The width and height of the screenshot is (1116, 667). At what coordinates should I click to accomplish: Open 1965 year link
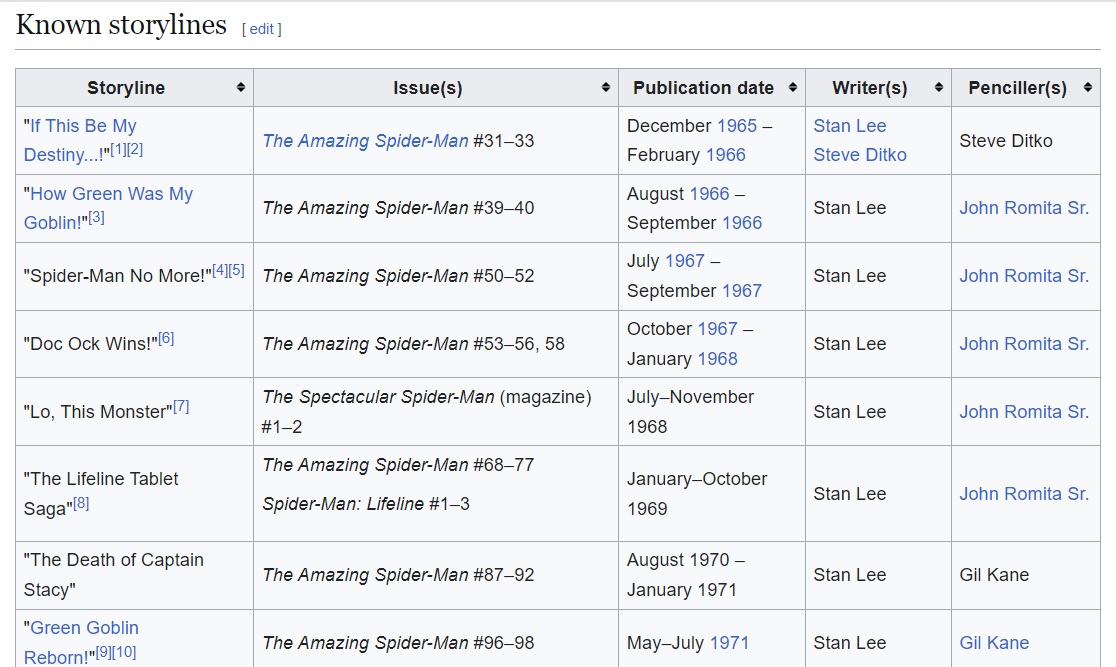[737, 126]
